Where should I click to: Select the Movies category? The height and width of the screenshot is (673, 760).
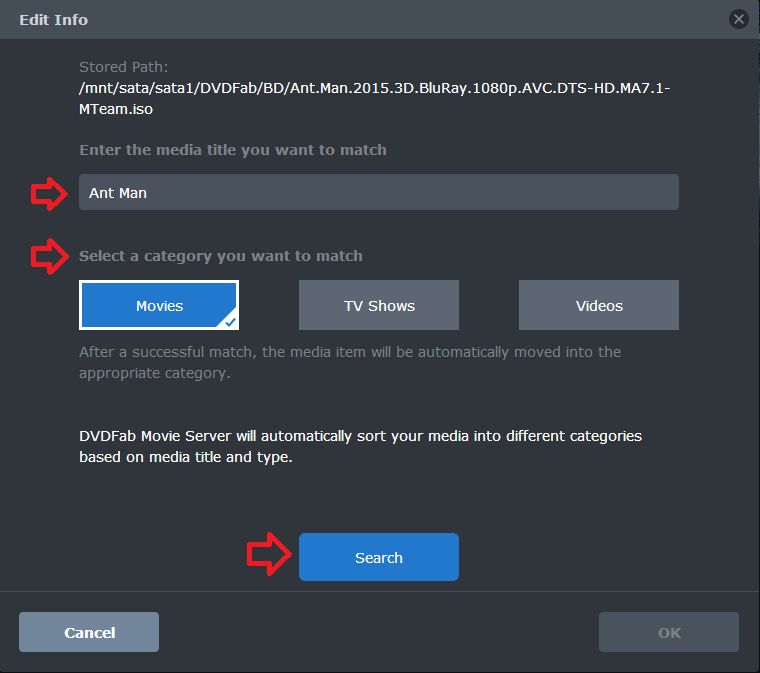[x=159, y=305]
